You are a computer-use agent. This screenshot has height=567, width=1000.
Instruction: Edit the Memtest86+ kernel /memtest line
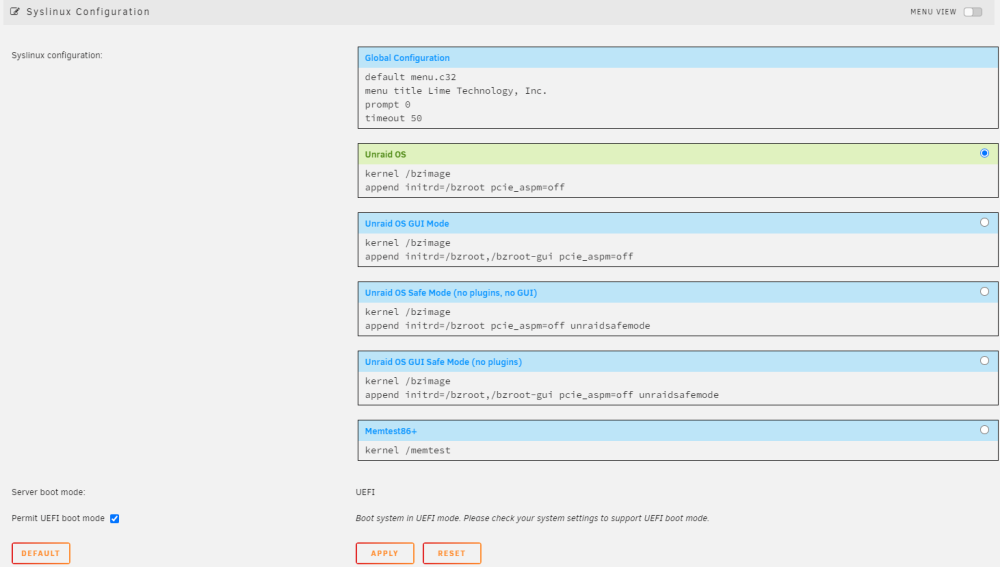(678, 450)
